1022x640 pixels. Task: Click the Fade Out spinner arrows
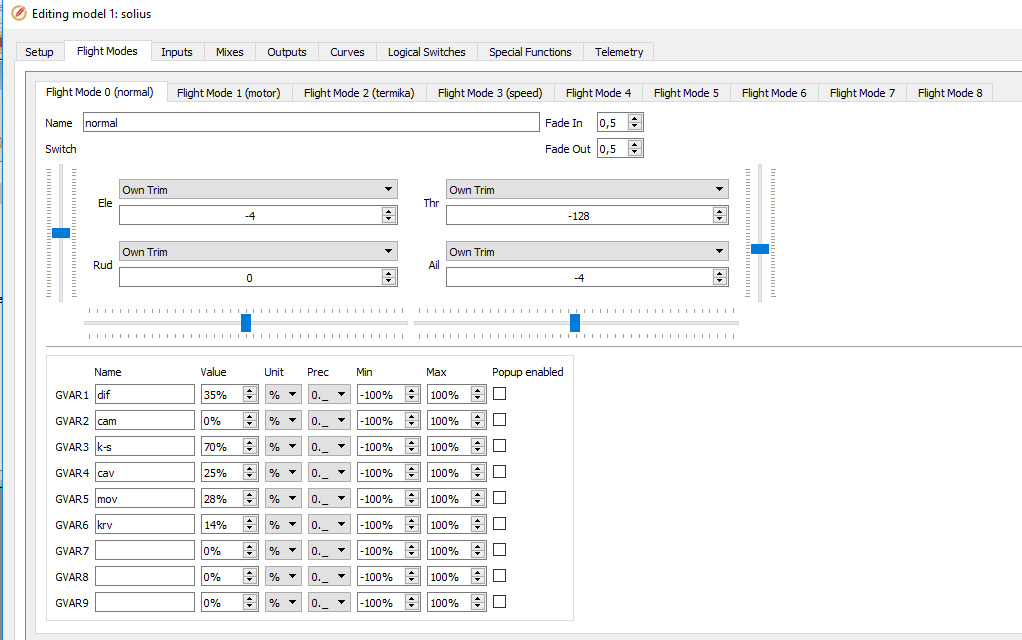635,149
